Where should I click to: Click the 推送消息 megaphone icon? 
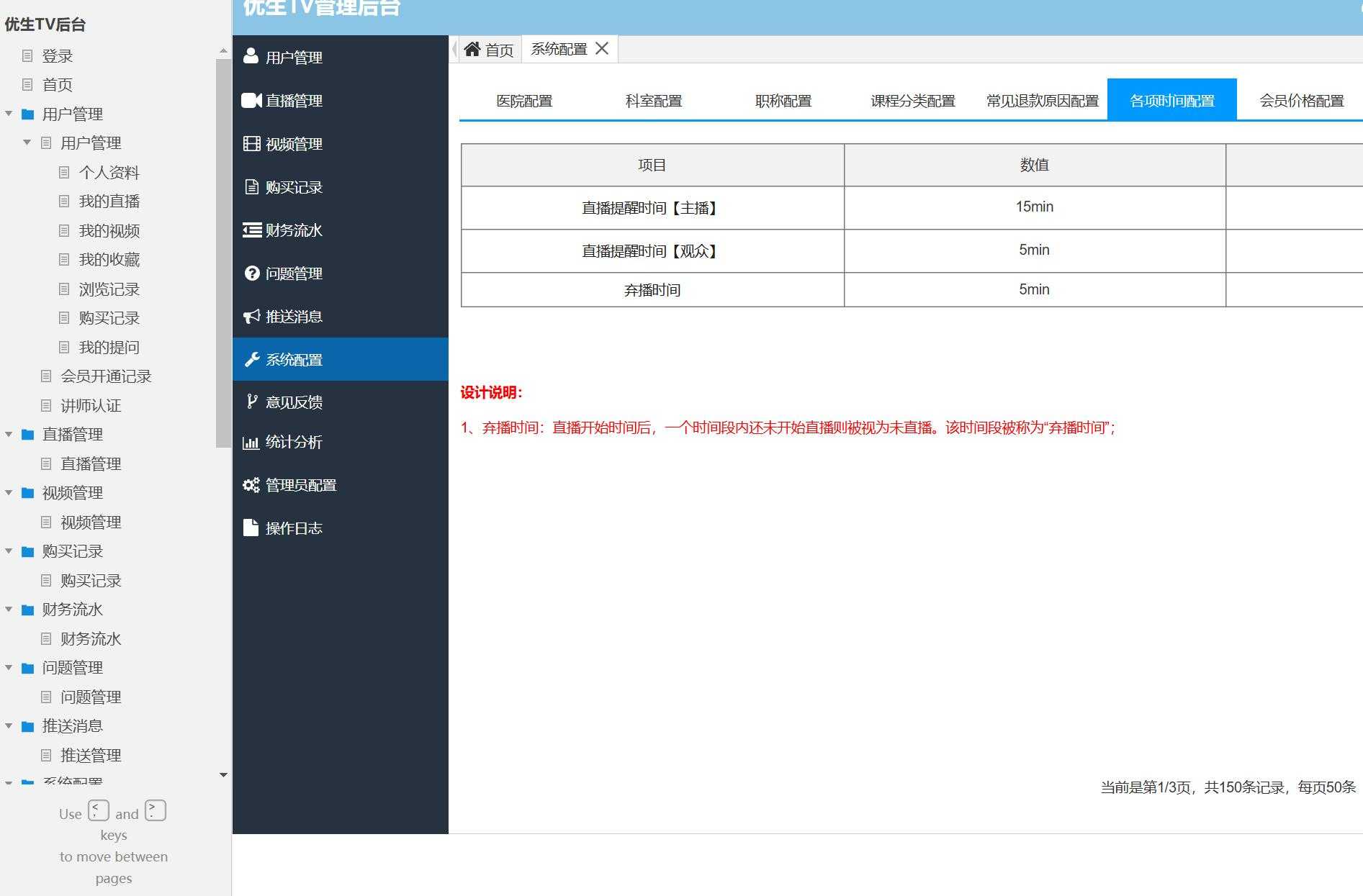[251, 316]
